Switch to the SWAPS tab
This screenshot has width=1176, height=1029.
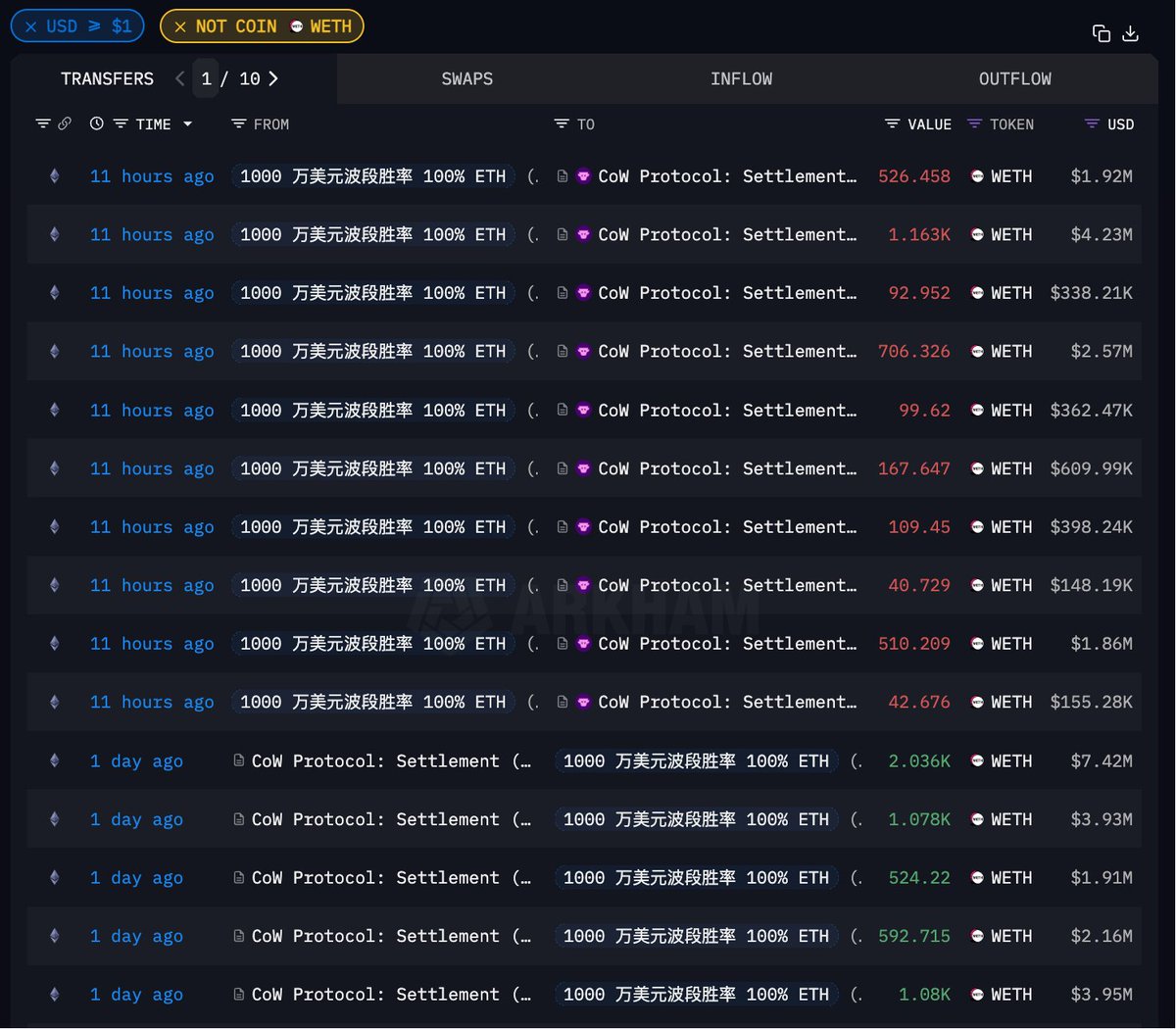click(467, 78)
